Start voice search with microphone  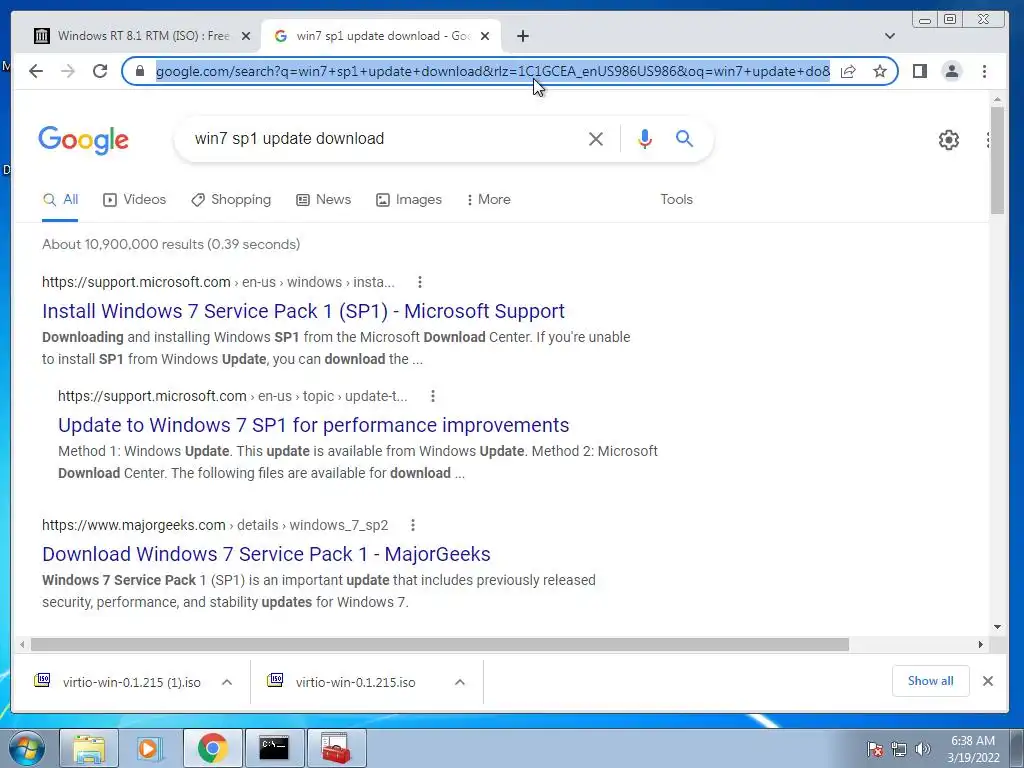[645, 138]
